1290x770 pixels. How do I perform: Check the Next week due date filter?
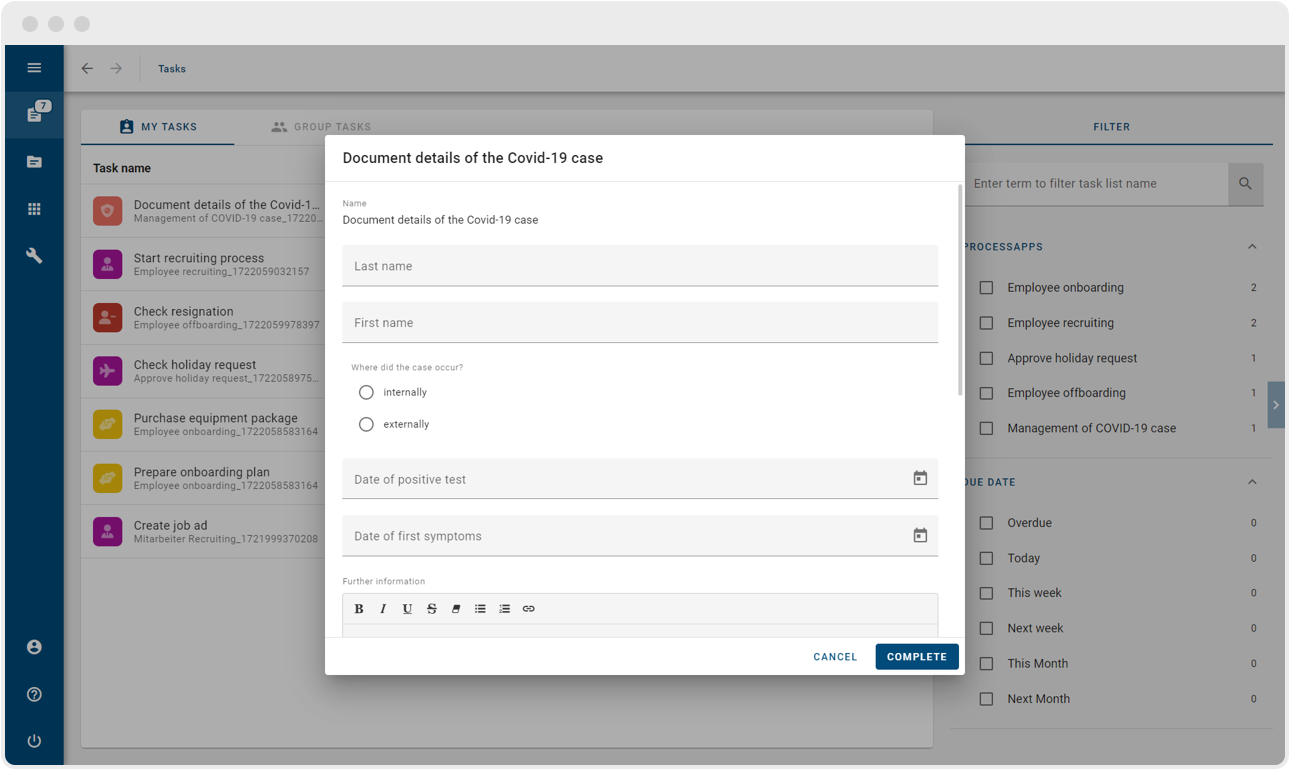pyautogui.click(x=986, y=628)
